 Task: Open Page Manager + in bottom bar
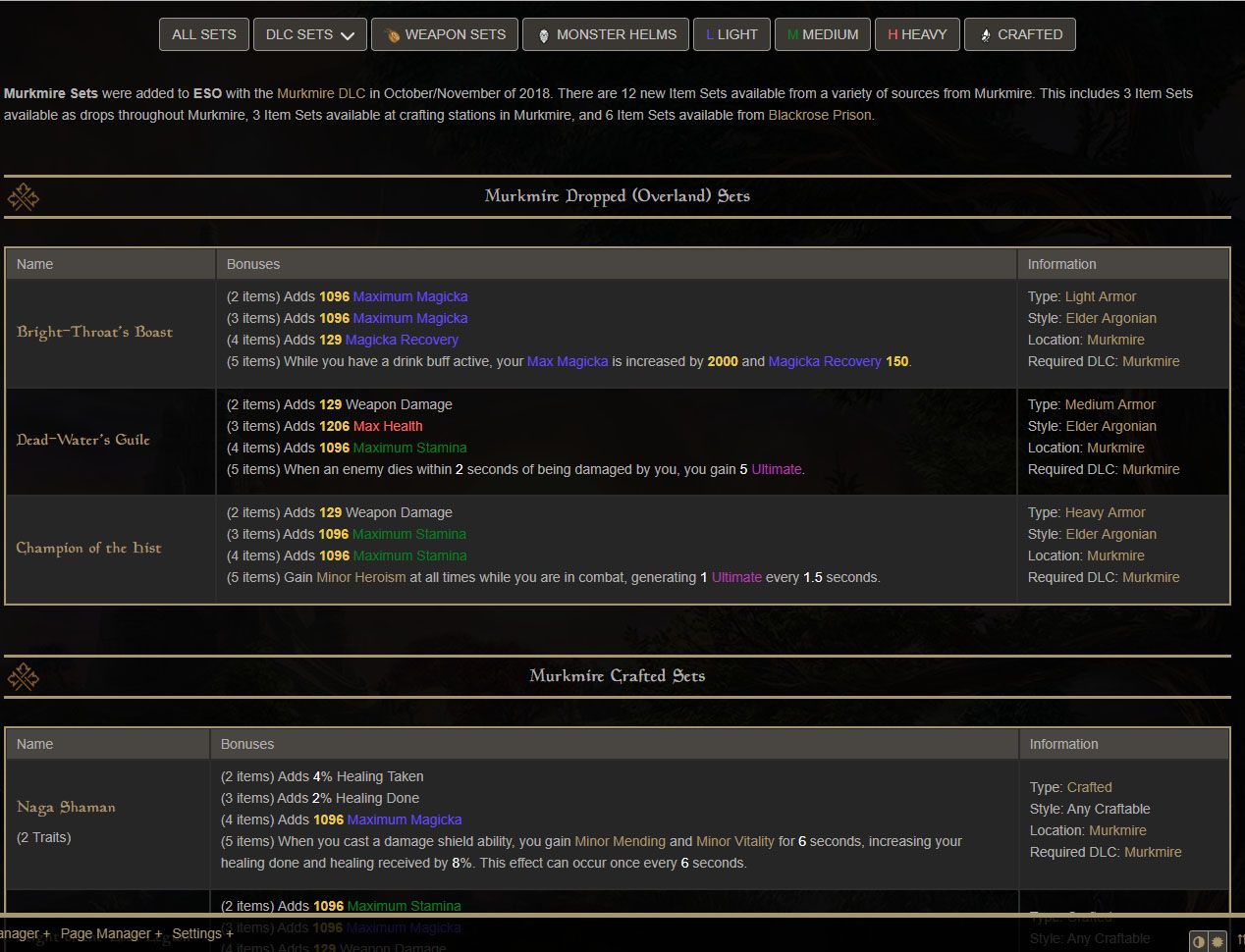(x=111, y=933)
